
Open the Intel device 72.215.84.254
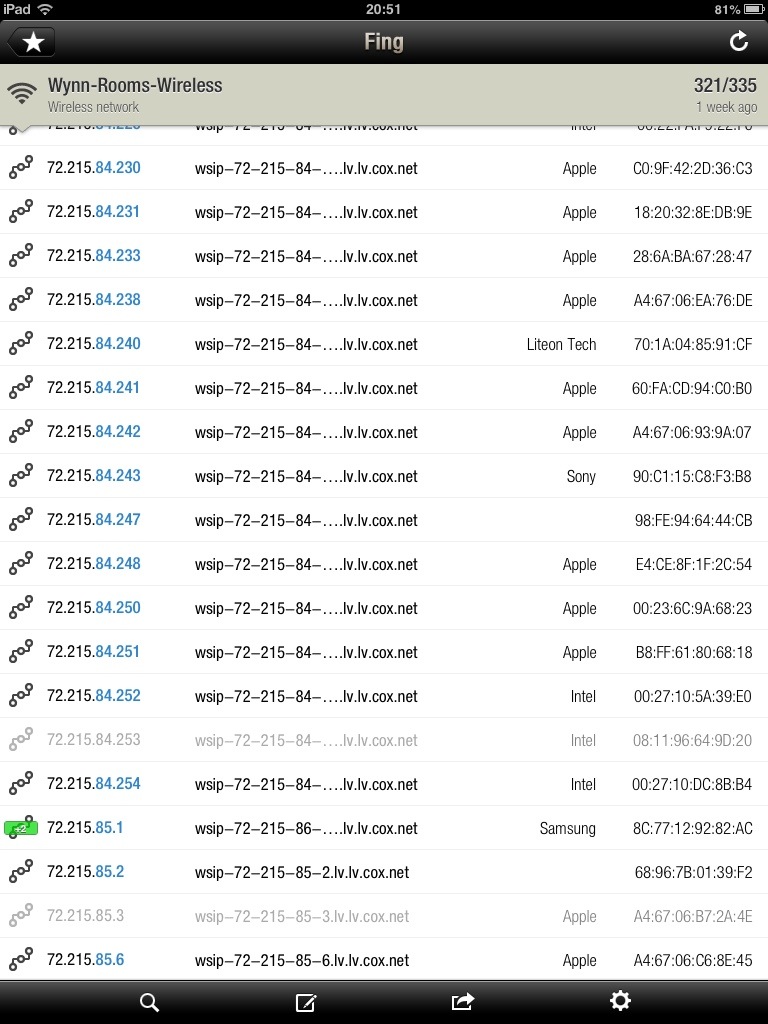[384, 784]
